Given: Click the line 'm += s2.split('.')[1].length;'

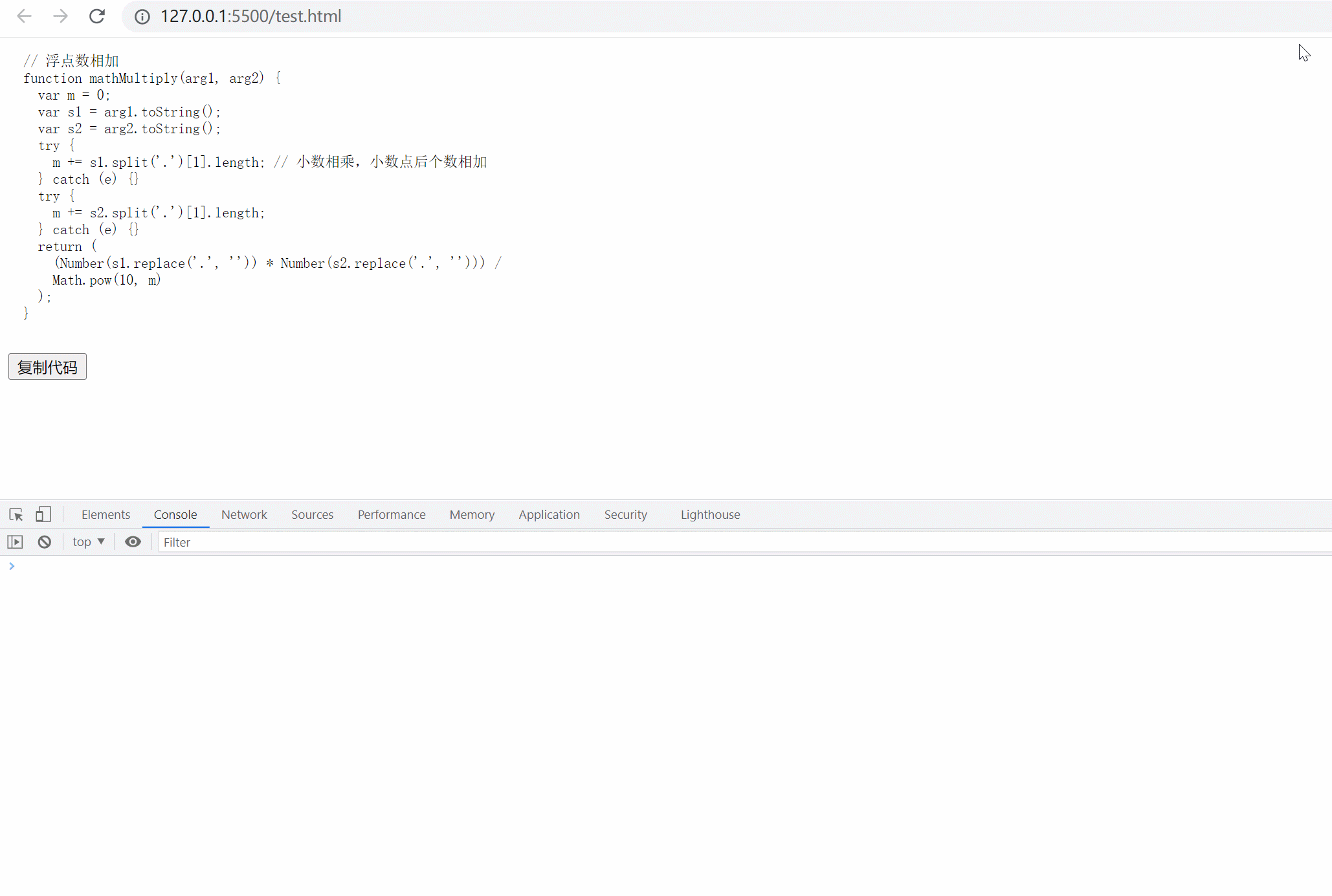Looking at the screenshot, I should [159, 213].
